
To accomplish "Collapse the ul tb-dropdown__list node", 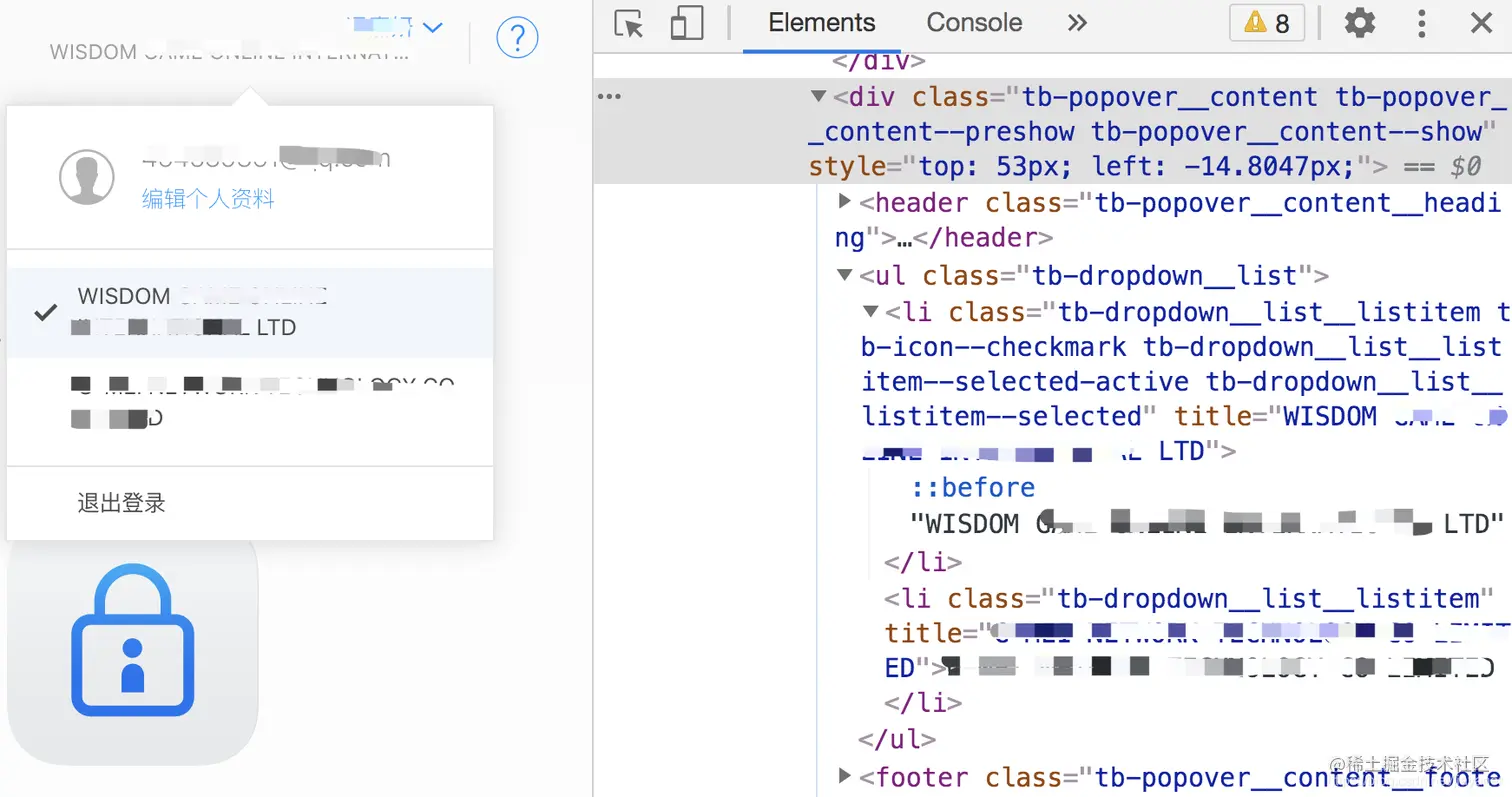I will click(845, 275).
